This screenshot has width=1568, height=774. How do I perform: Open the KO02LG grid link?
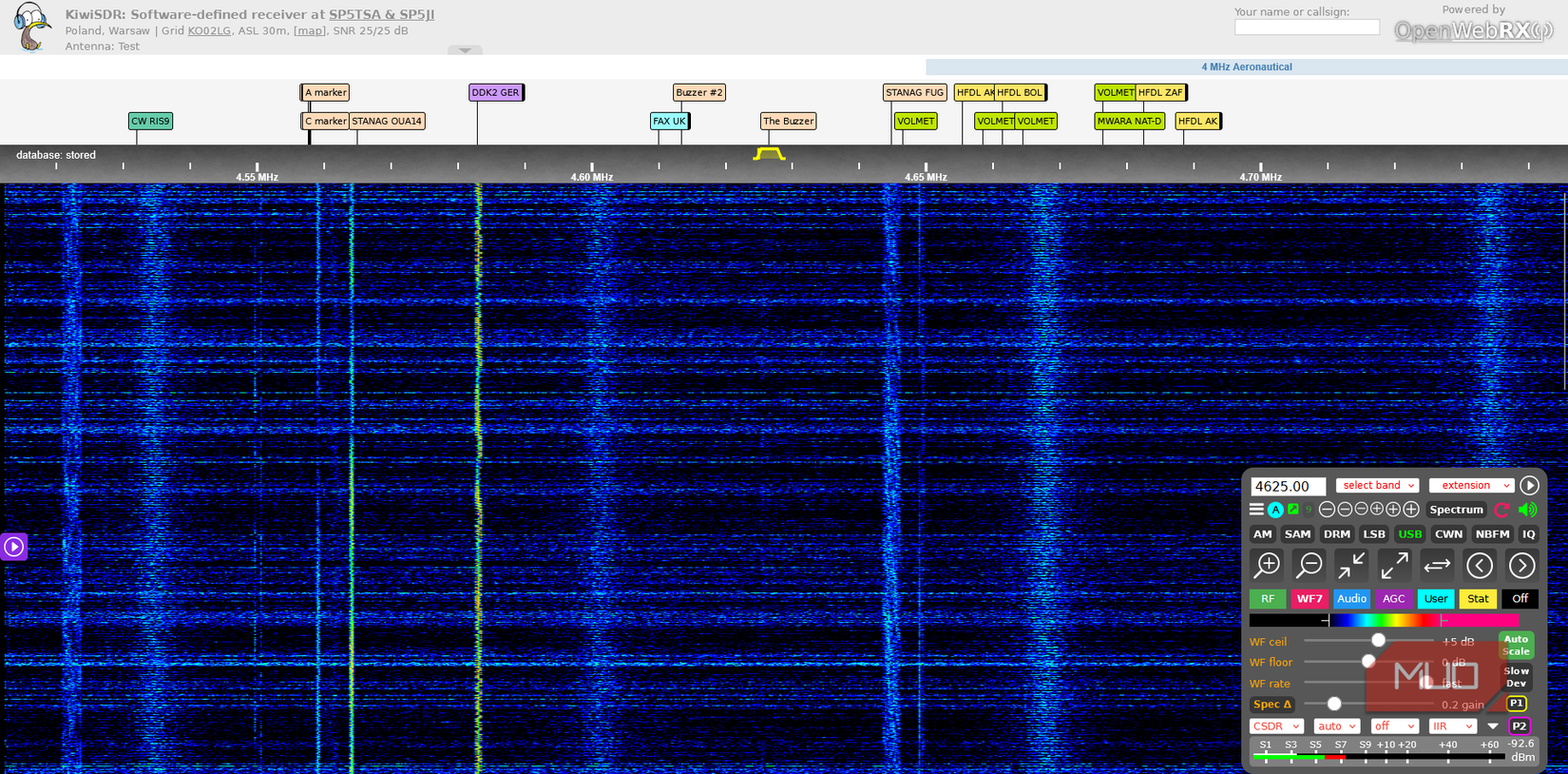click(209, 30)
